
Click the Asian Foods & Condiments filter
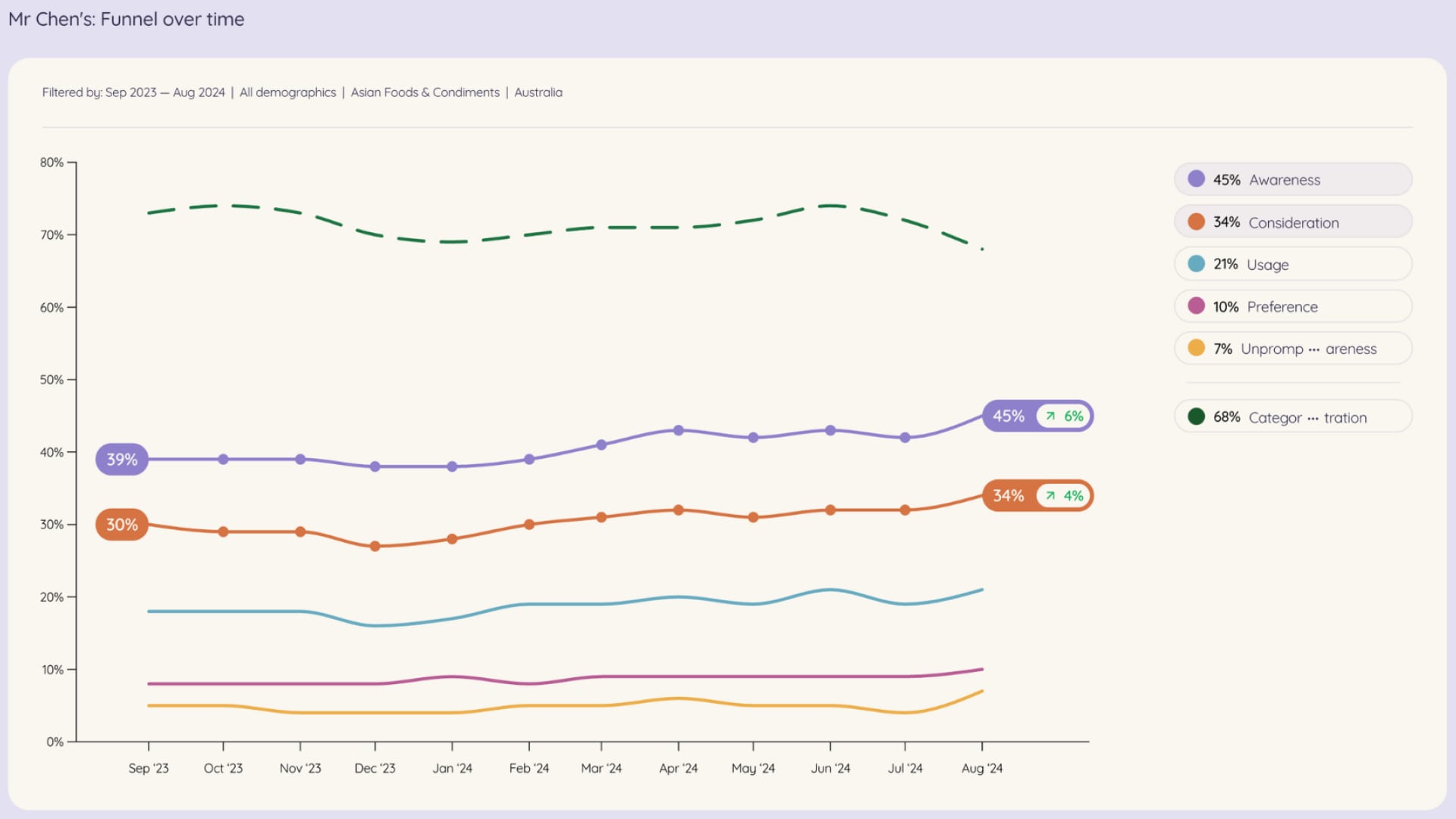coord(425,93)
